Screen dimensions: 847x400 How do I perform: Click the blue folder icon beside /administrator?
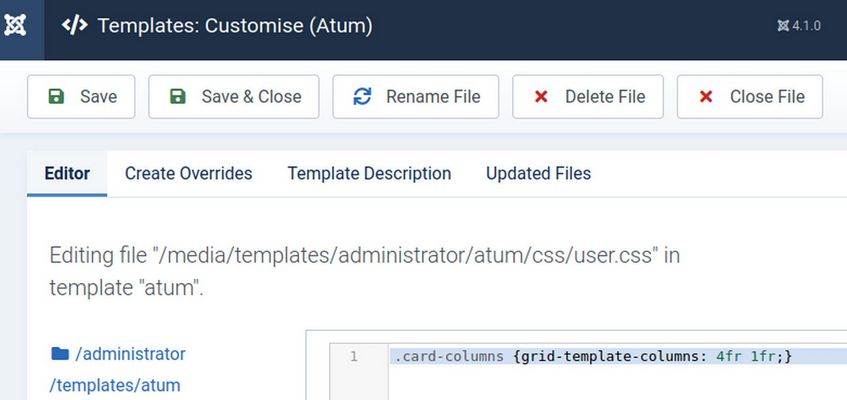coord(60,354)
